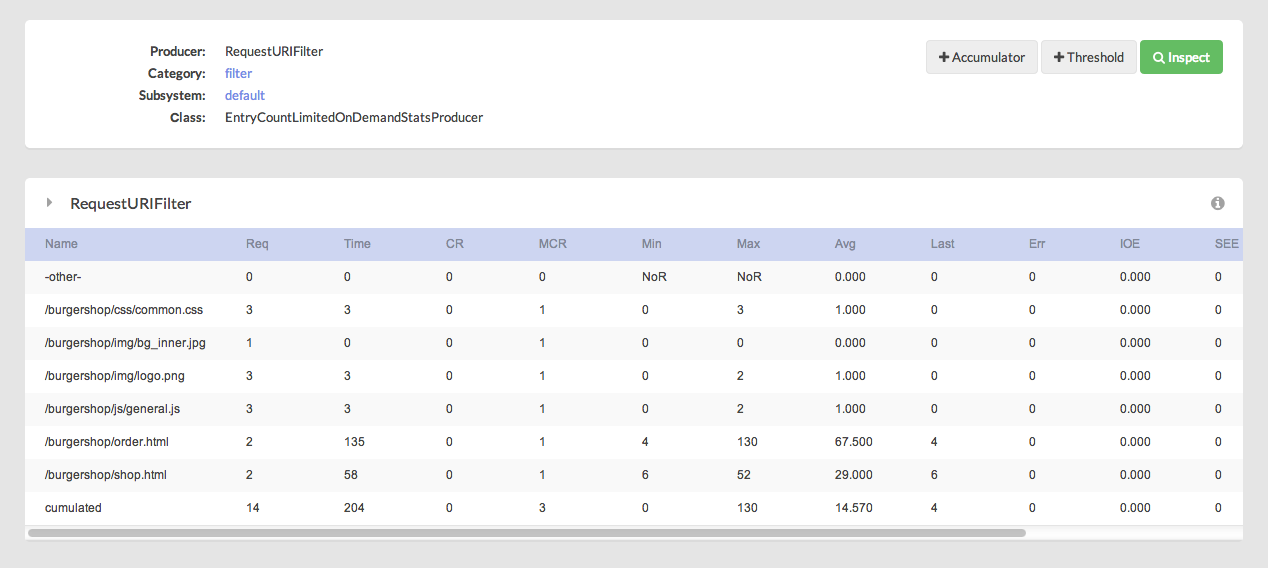The height and width of the screenshot is (568, 1268).
Task: Sort by MCR column header
Action: 553,244
